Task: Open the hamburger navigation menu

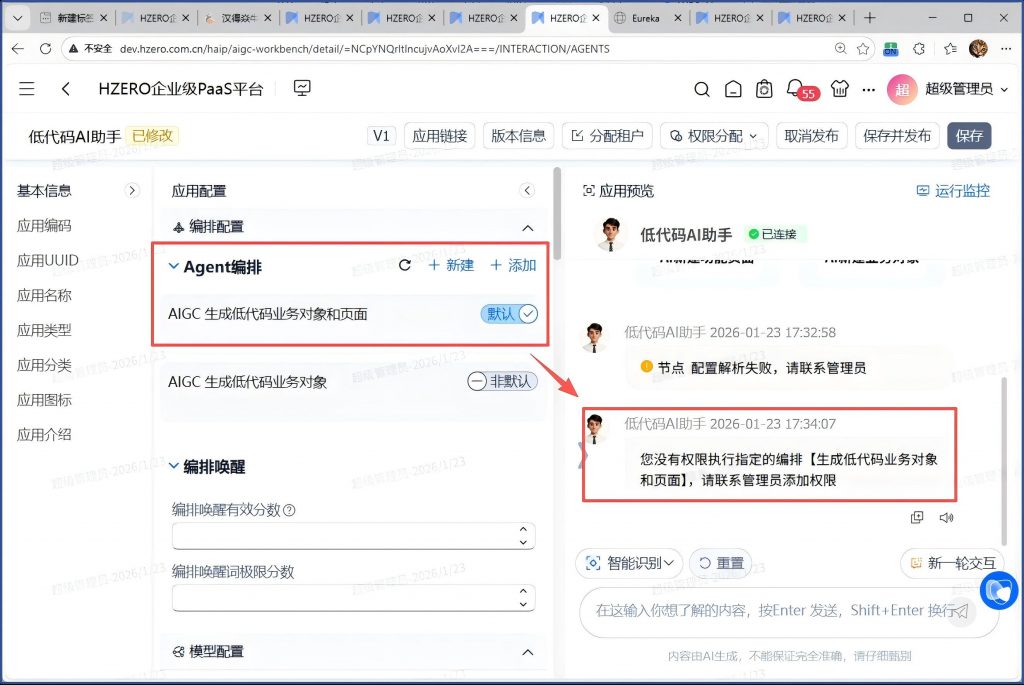Action: tap(27, 89)
